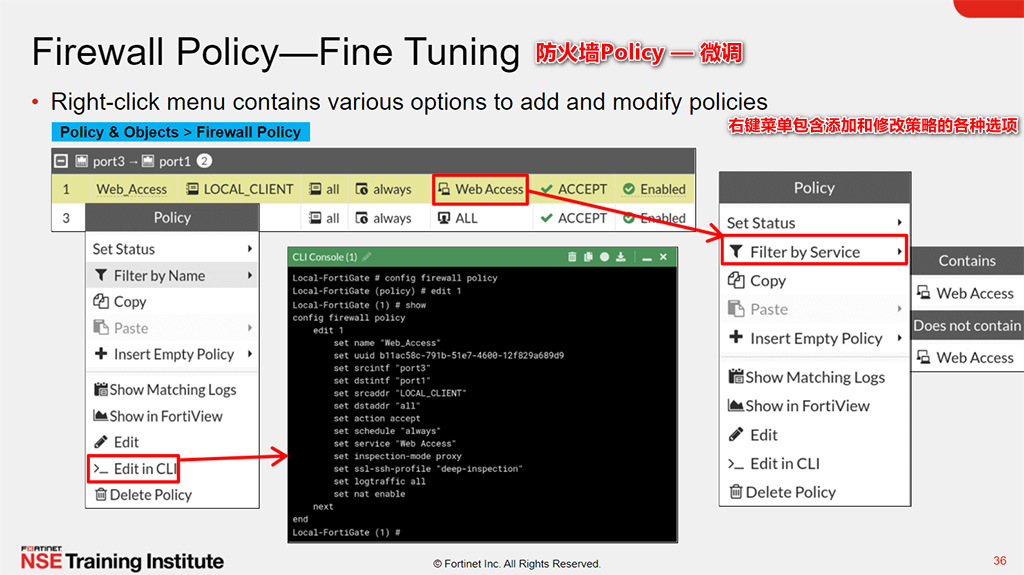Click Paste in the right Policy menu
Image resolution: width=1024 pixels, height=575 pixels.
(x=814, y=309)
